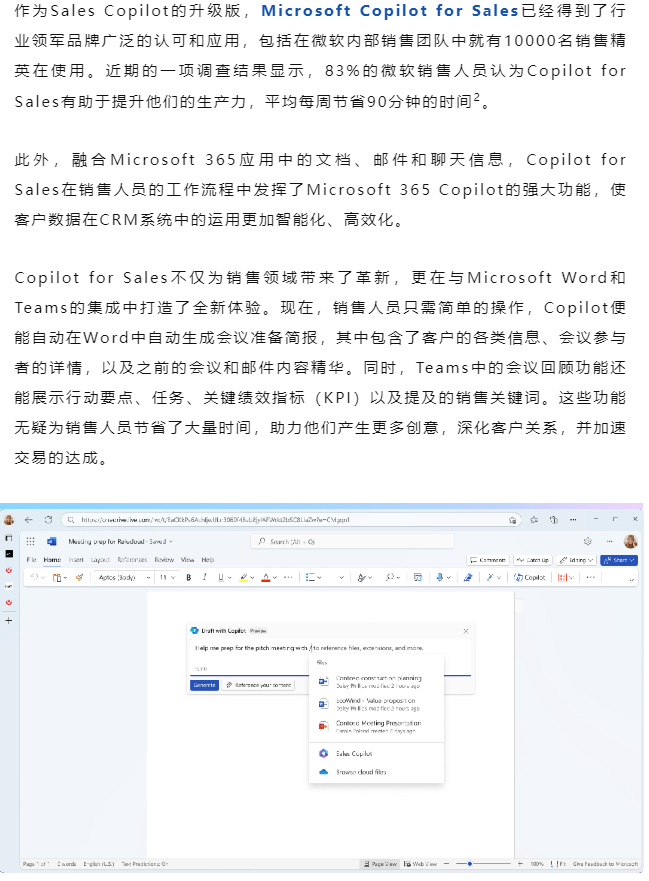The width and height of the screenshot is (649, 881).
Task: Click the Editor pen icon
Action: point(468,577)
